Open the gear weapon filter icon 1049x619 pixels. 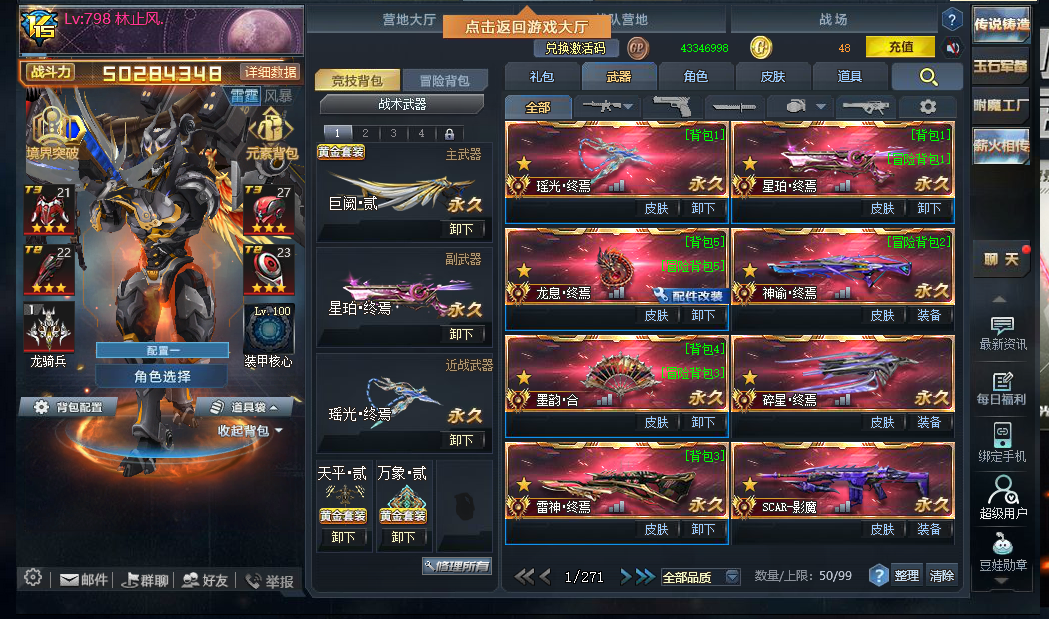tap(927, 106)
